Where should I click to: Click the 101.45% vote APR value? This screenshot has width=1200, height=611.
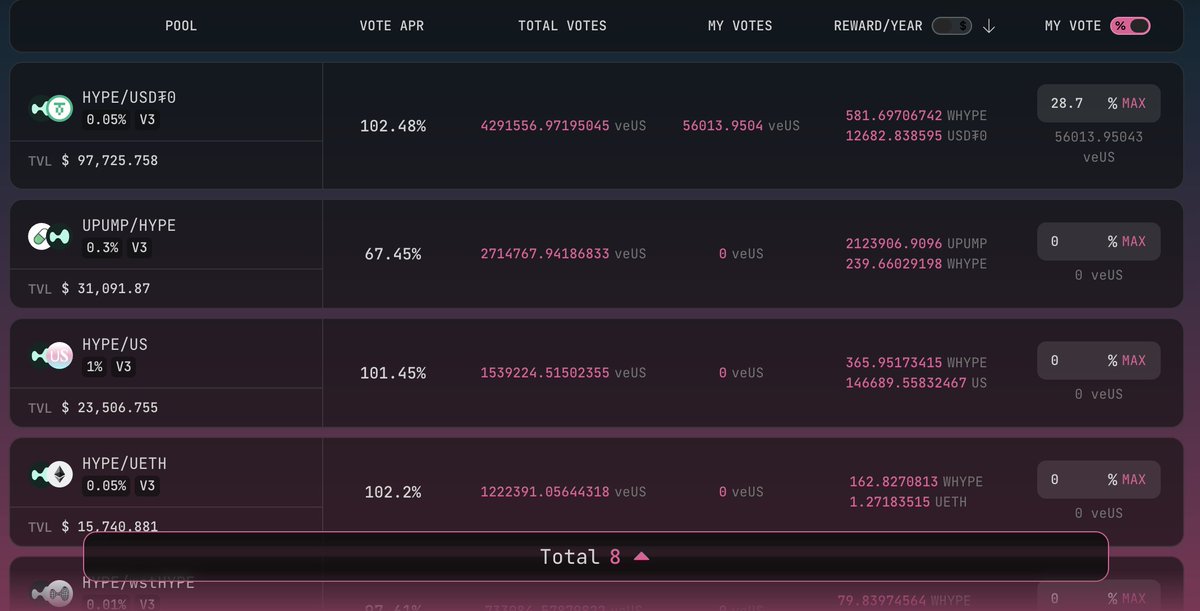(393, 373)
